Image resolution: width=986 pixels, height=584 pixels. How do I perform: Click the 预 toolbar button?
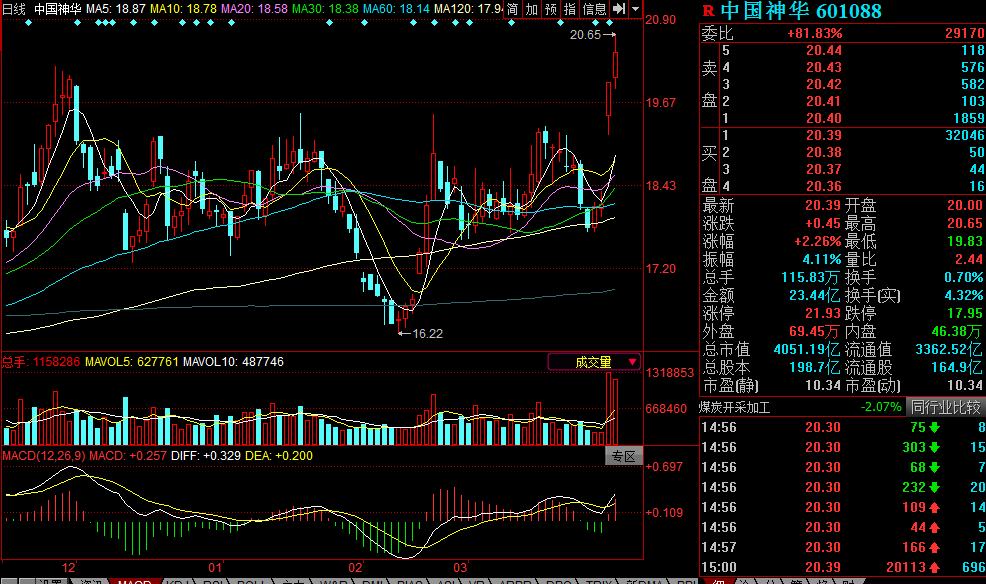[551, 9]
